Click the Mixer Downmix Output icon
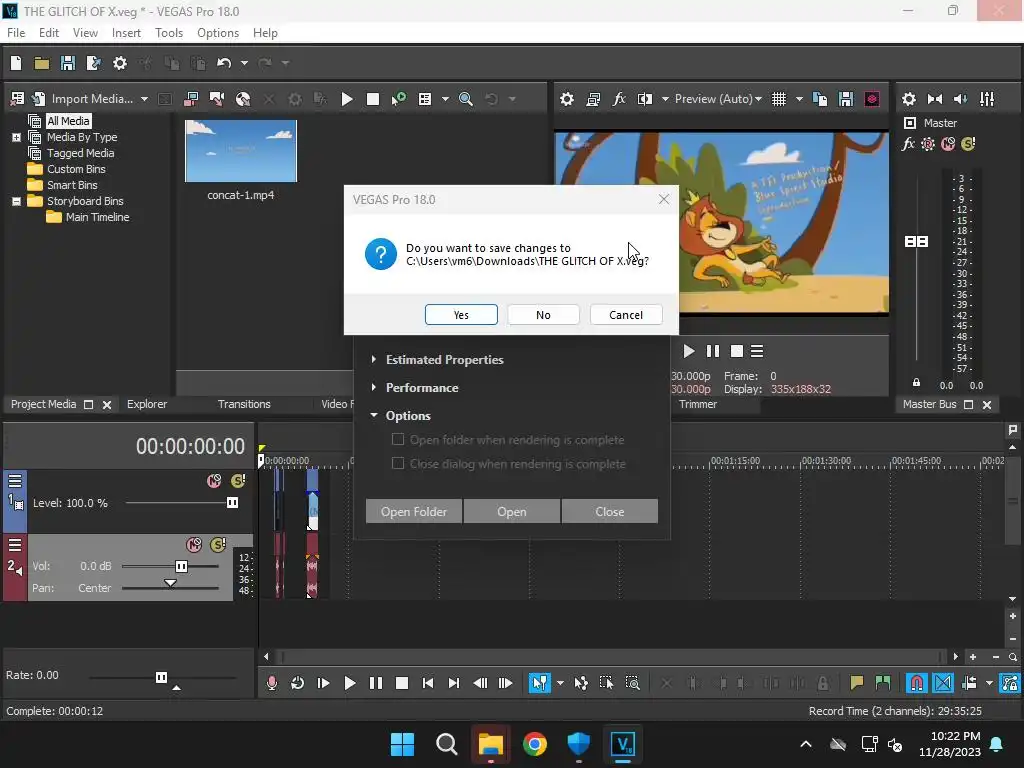Image resolution: width=1024 pixels, height=768 pixels. (x=935, y=99)
